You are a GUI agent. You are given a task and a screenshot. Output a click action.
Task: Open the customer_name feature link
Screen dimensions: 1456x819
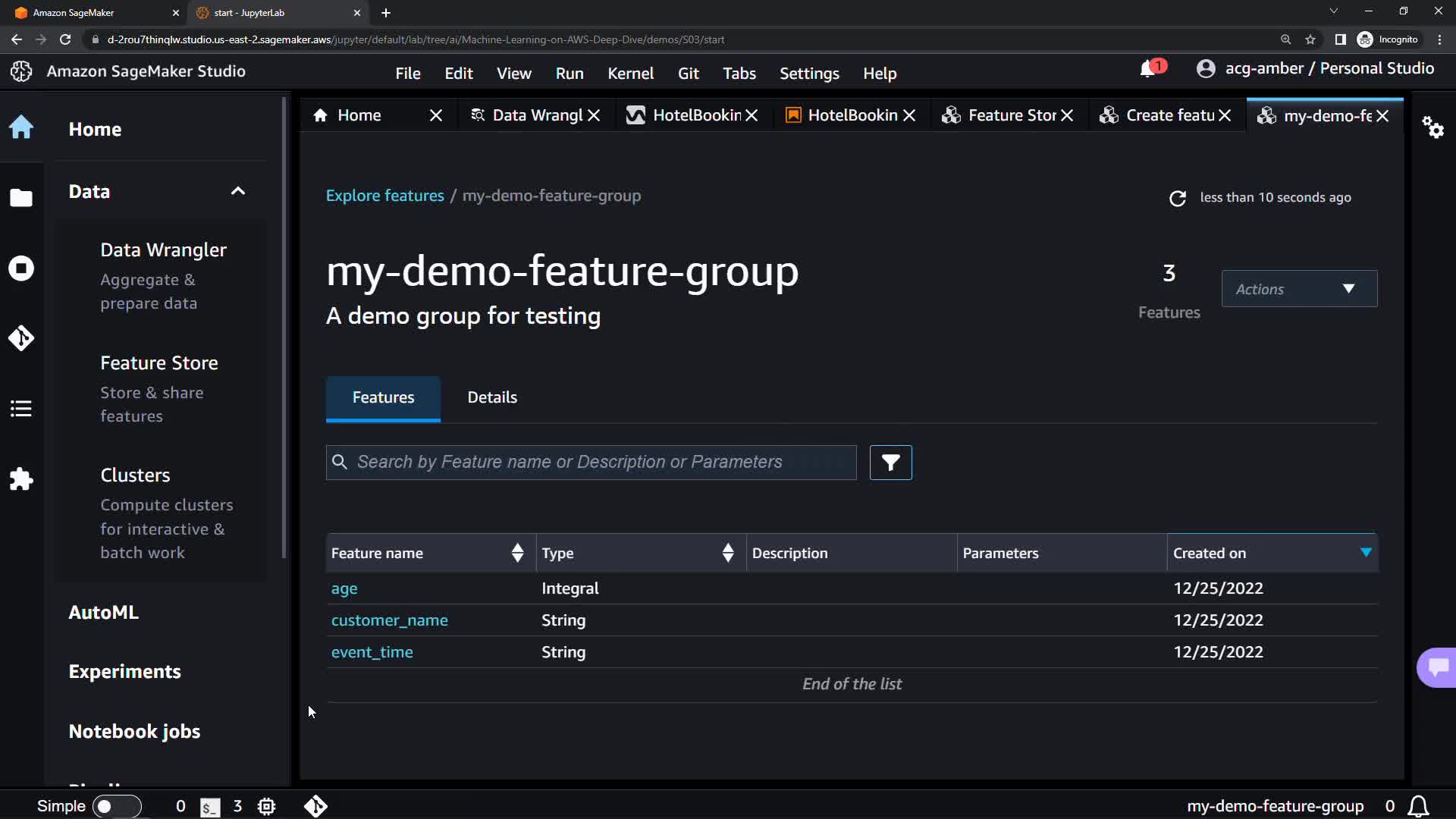[389, 620]
